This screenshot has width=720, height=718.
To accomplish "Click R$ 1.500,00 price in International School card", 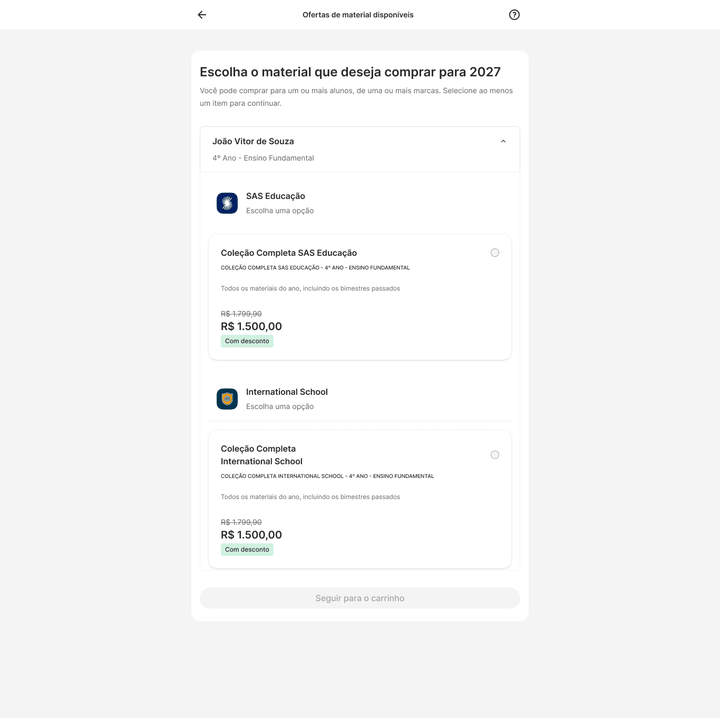I will pos(251,535).
